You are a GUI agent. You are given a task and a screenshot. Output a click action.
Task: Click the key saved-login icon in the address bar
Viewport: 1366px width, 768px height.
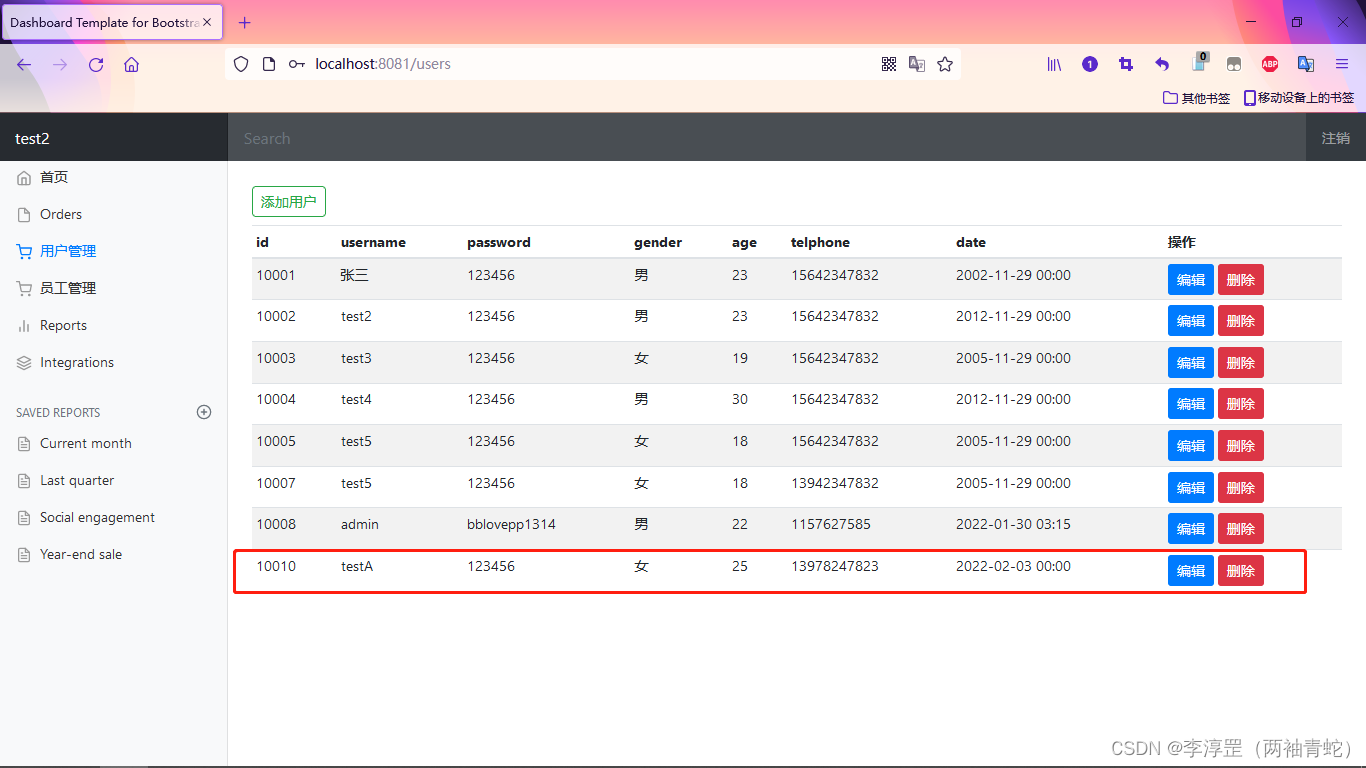pos(297,64)
